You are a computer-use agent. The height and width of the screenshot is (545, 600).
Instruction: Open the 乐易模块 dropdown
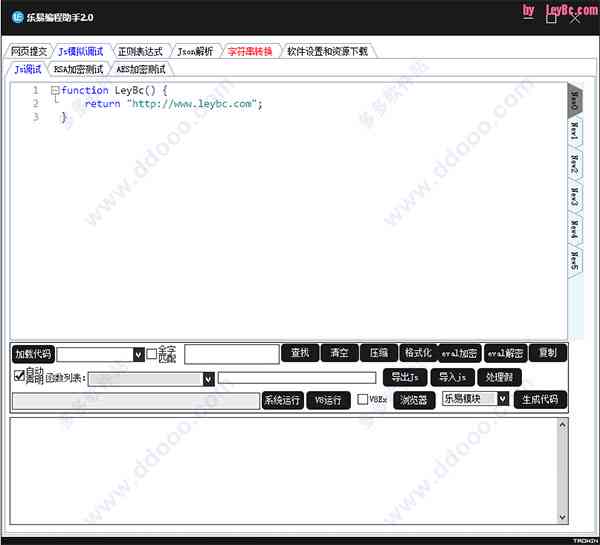tap(503, 399)
